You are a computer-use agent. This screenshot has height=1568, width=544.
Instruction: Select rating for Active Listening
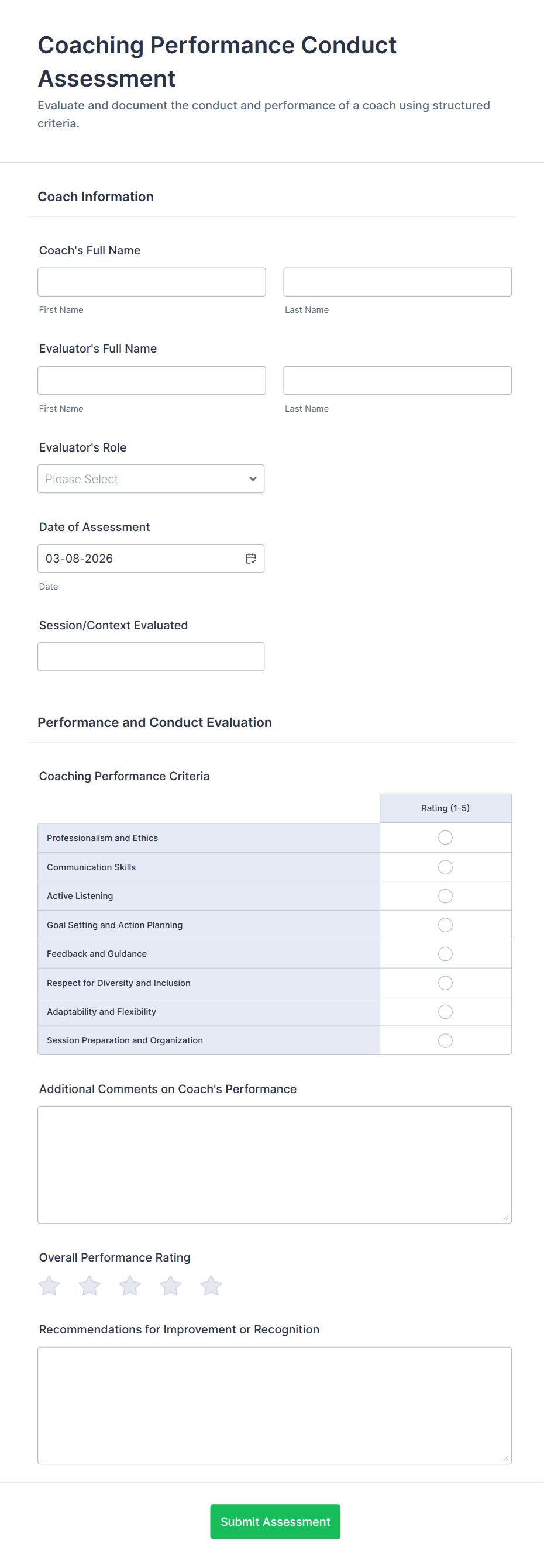(x=445, y=895)
